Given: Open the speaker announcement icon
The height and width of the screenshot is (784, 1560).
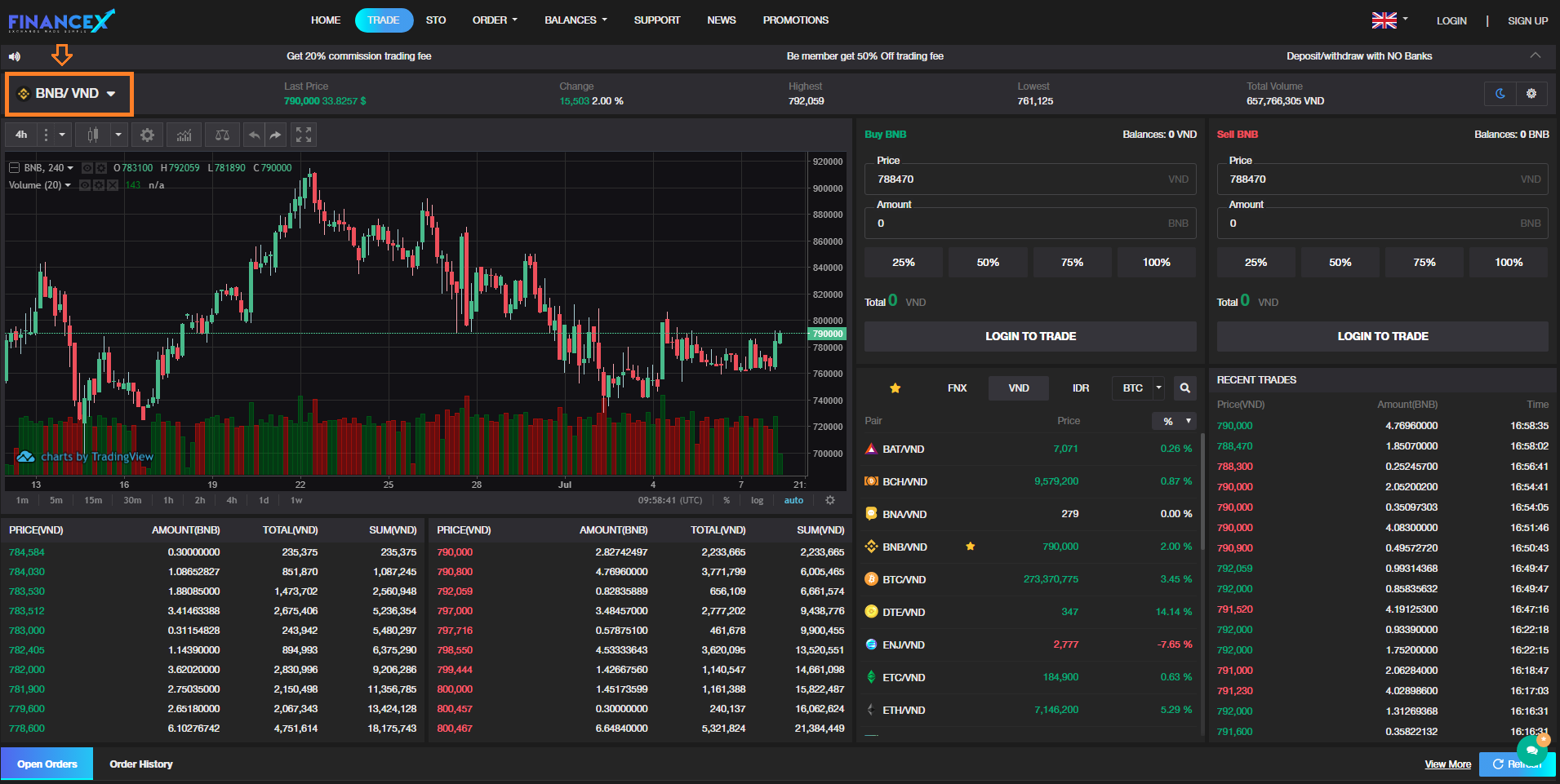Looking at the screenshot, I should [15, 56].
